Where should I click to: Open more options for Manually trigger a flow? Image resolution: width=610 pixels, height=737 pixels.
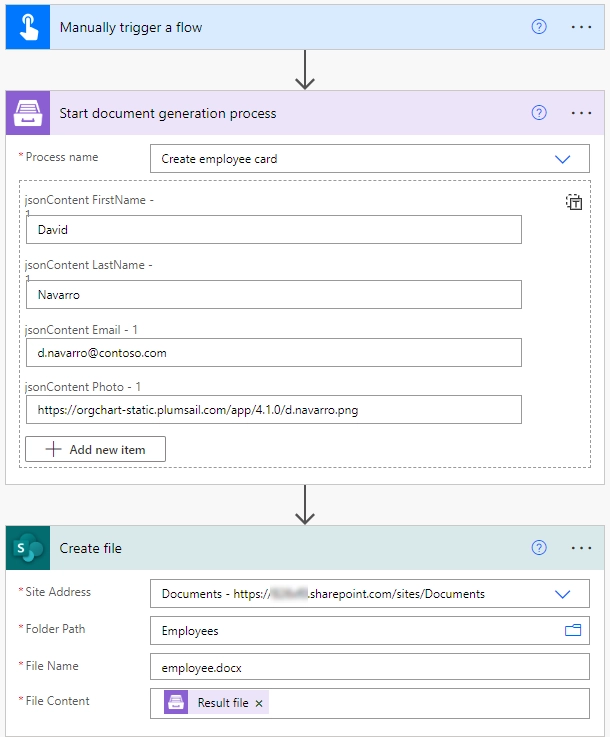pyautogui.click(x=581, y=27)
